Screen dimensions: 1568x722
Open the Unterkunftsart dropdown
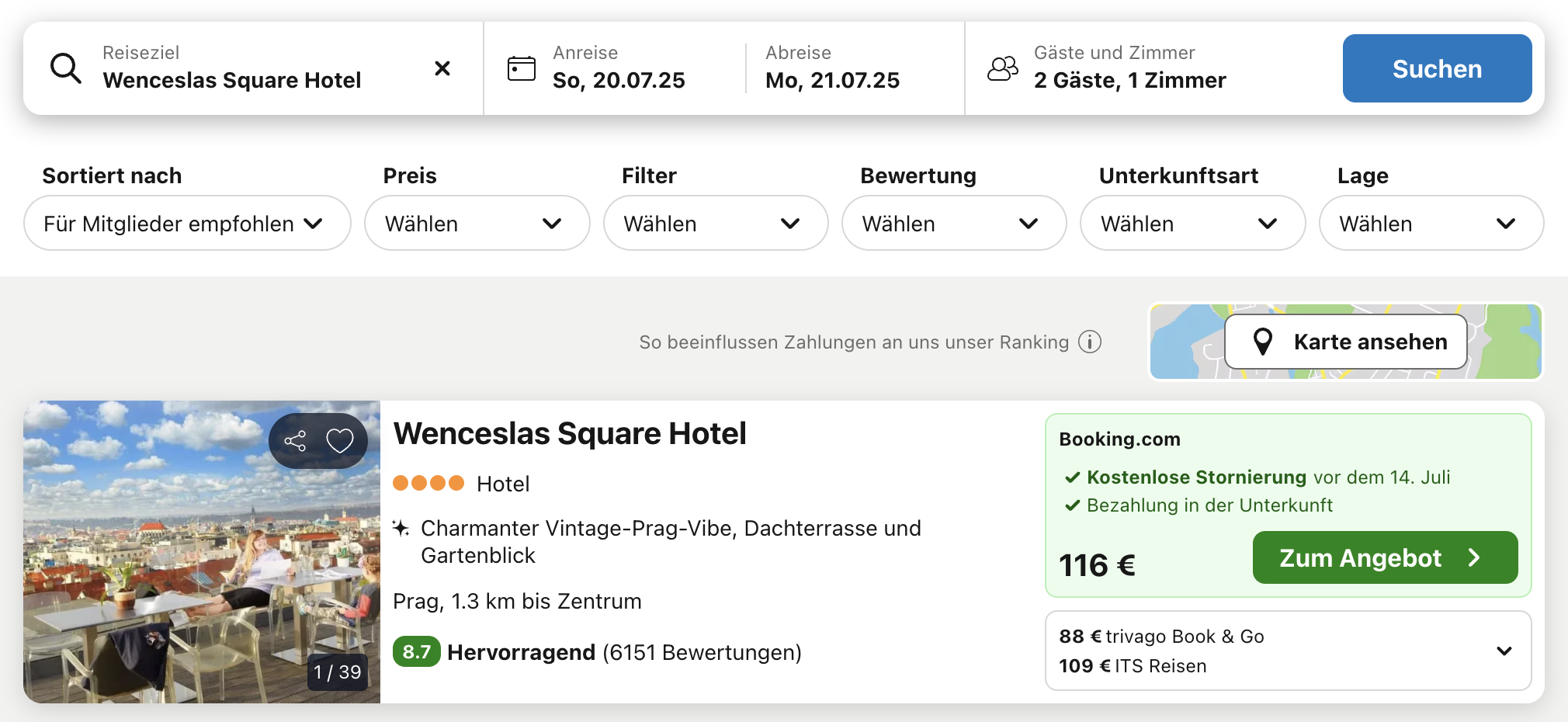click(1192, 223)
